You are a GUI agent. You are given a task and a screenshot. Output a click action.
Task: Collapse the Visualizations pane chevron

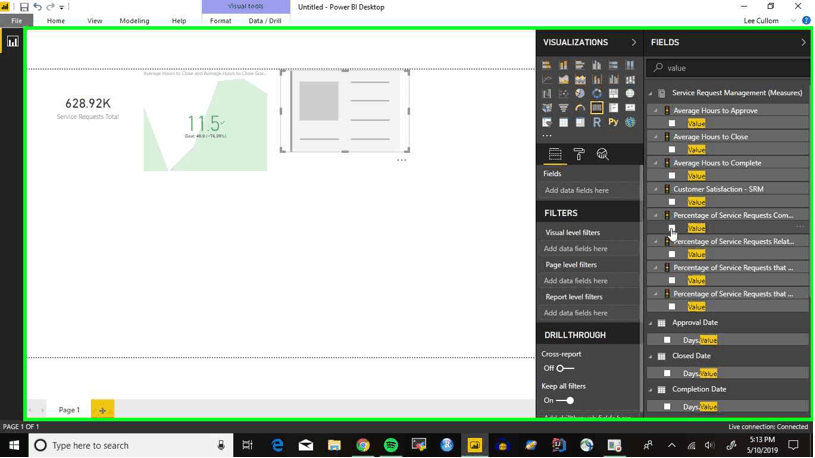pyautogui.click(x=634, y=42)
